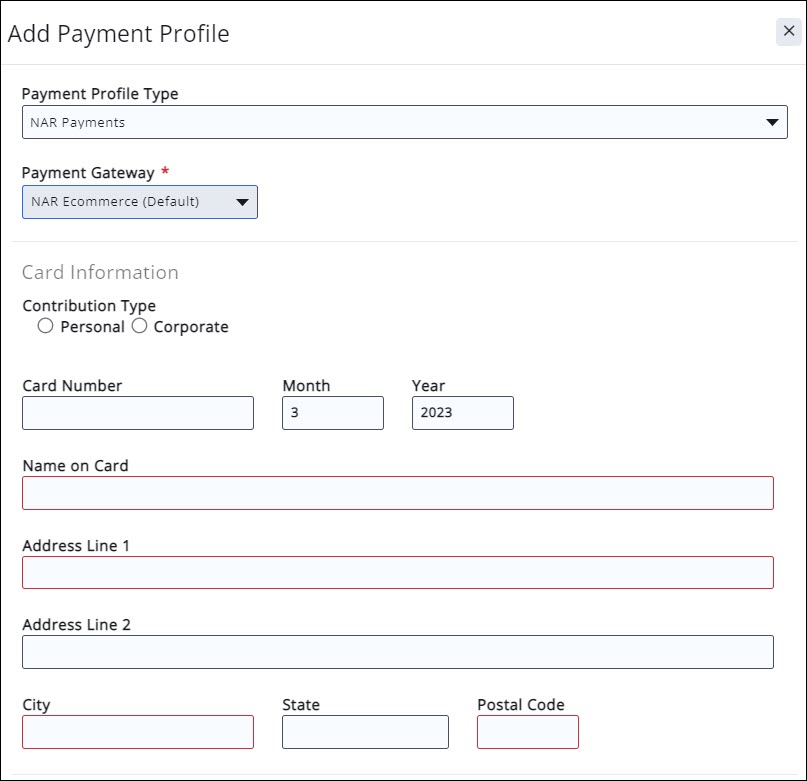The width and height of the screenshot is (807, 781).
Task: Select the City input box
Action: [x=138, y=732]
